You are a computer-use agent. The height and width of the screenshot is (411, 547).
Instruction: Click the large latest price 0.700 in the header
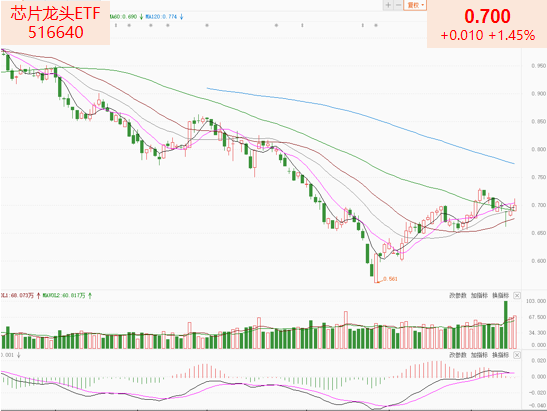click(487, 16)
